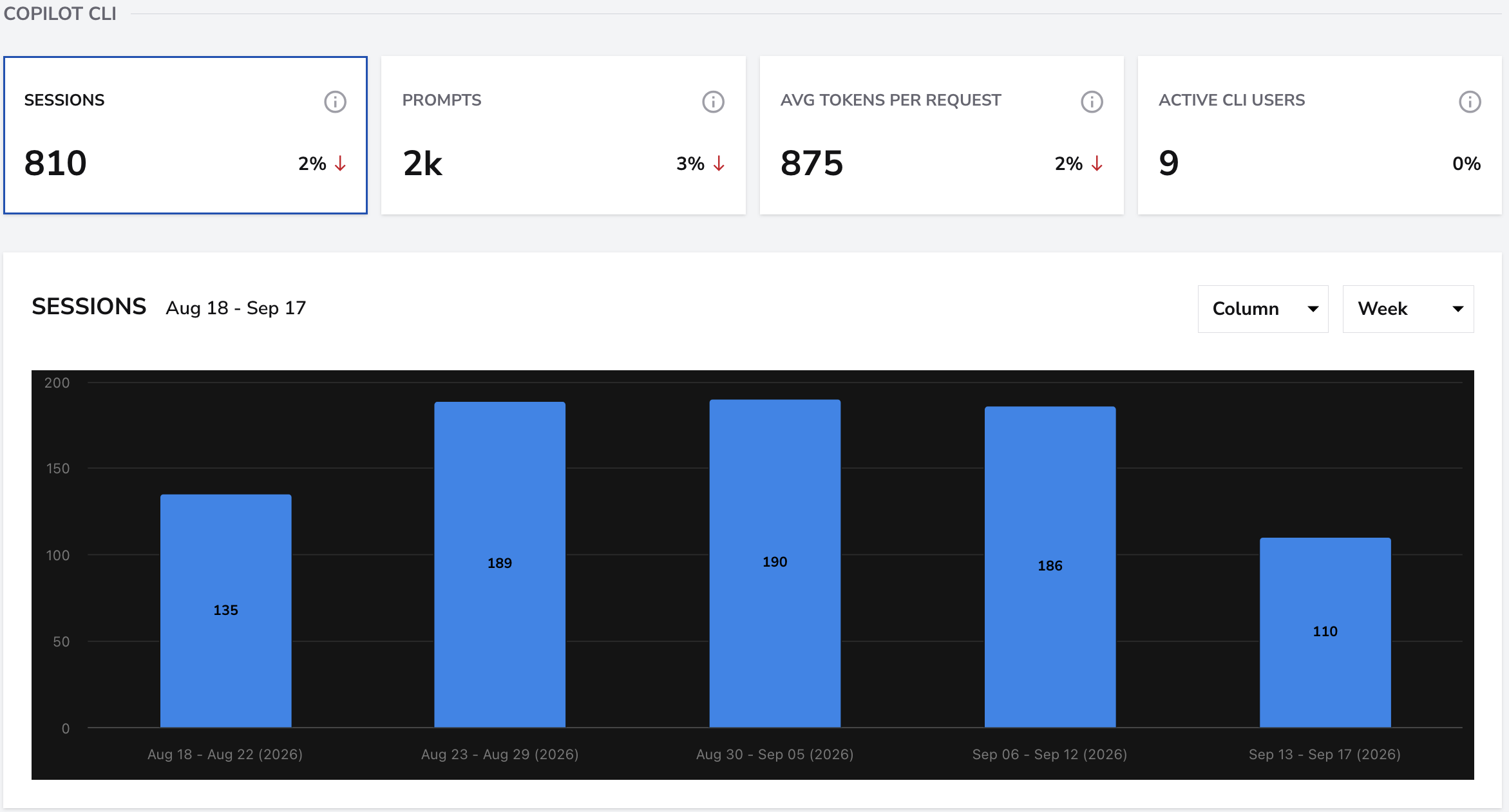Click the 9 active users value

pos(1169,163)
